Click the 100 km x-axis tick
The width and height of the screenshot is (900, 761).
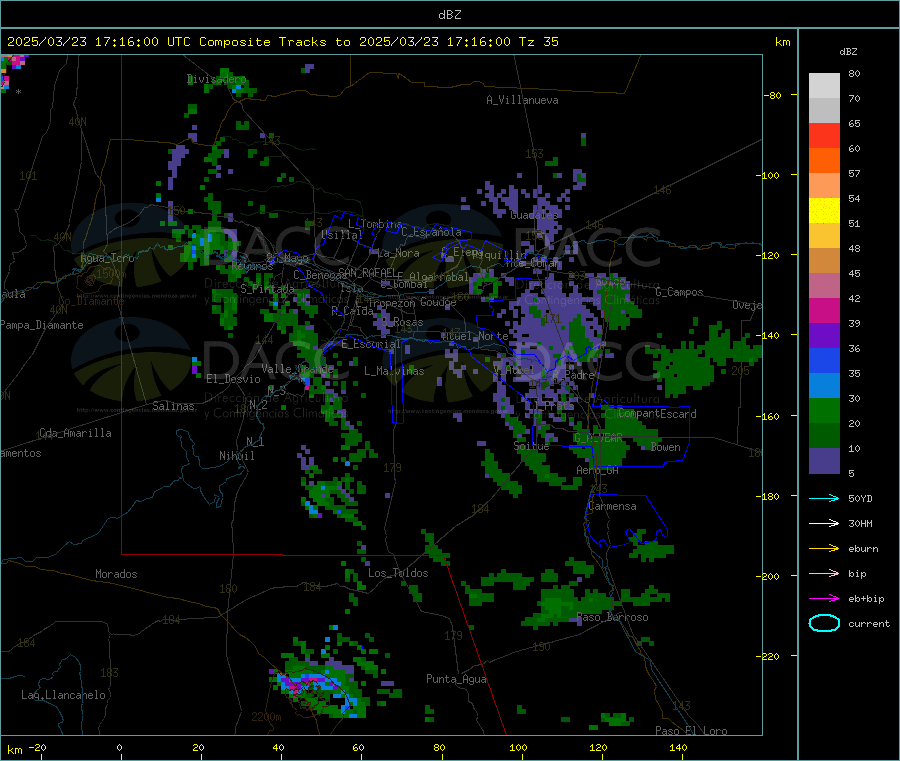[x=518, y=747]
